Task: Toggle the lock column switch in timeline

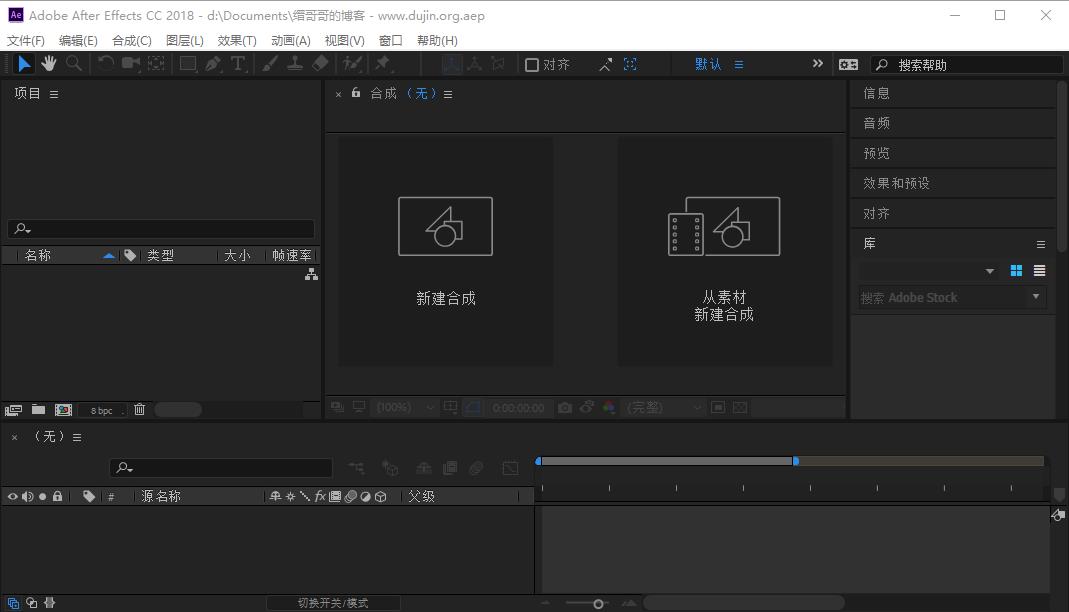Action: pyautogui.click(x=57, y=496)
